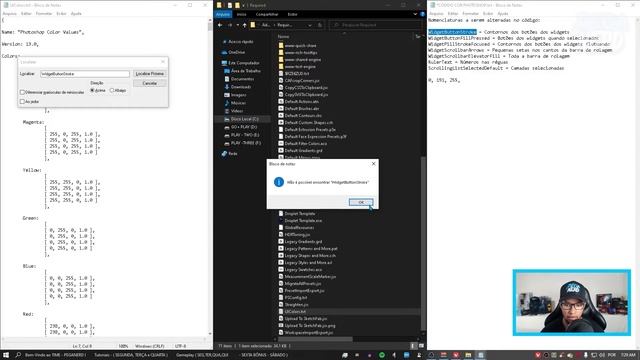The image size is (640, 360).
Task: Select the PSConfig.txt file
Action: [296, 298]
